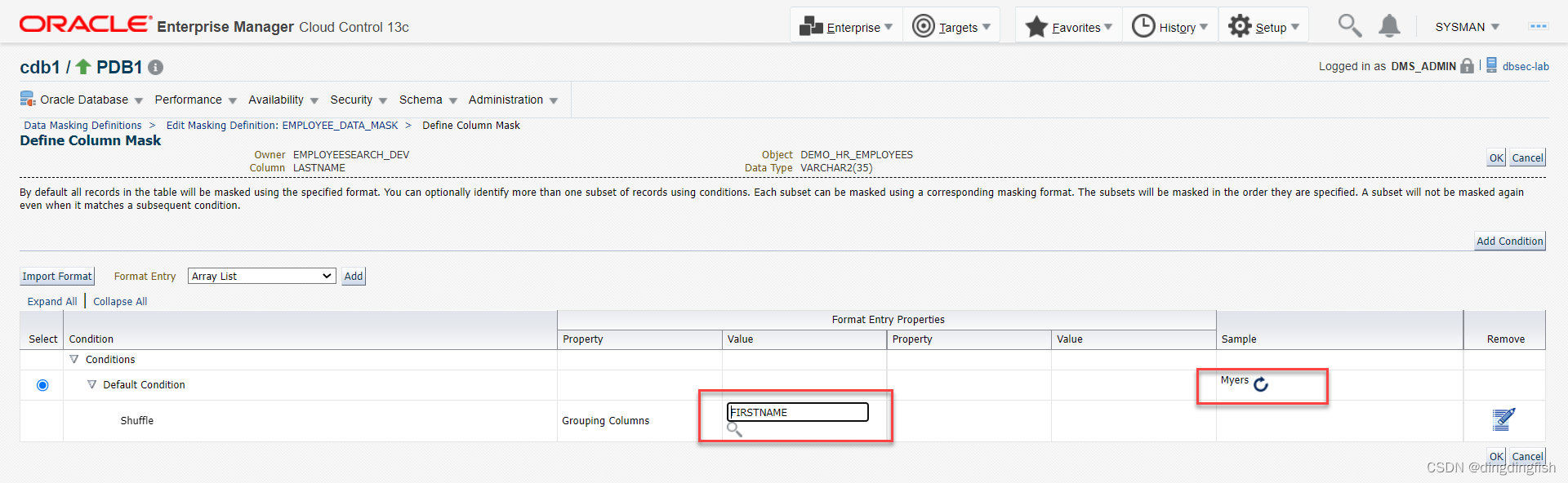Open the SYSMAN user dropdown
Screen dimensions: 1568x483
1467,27
